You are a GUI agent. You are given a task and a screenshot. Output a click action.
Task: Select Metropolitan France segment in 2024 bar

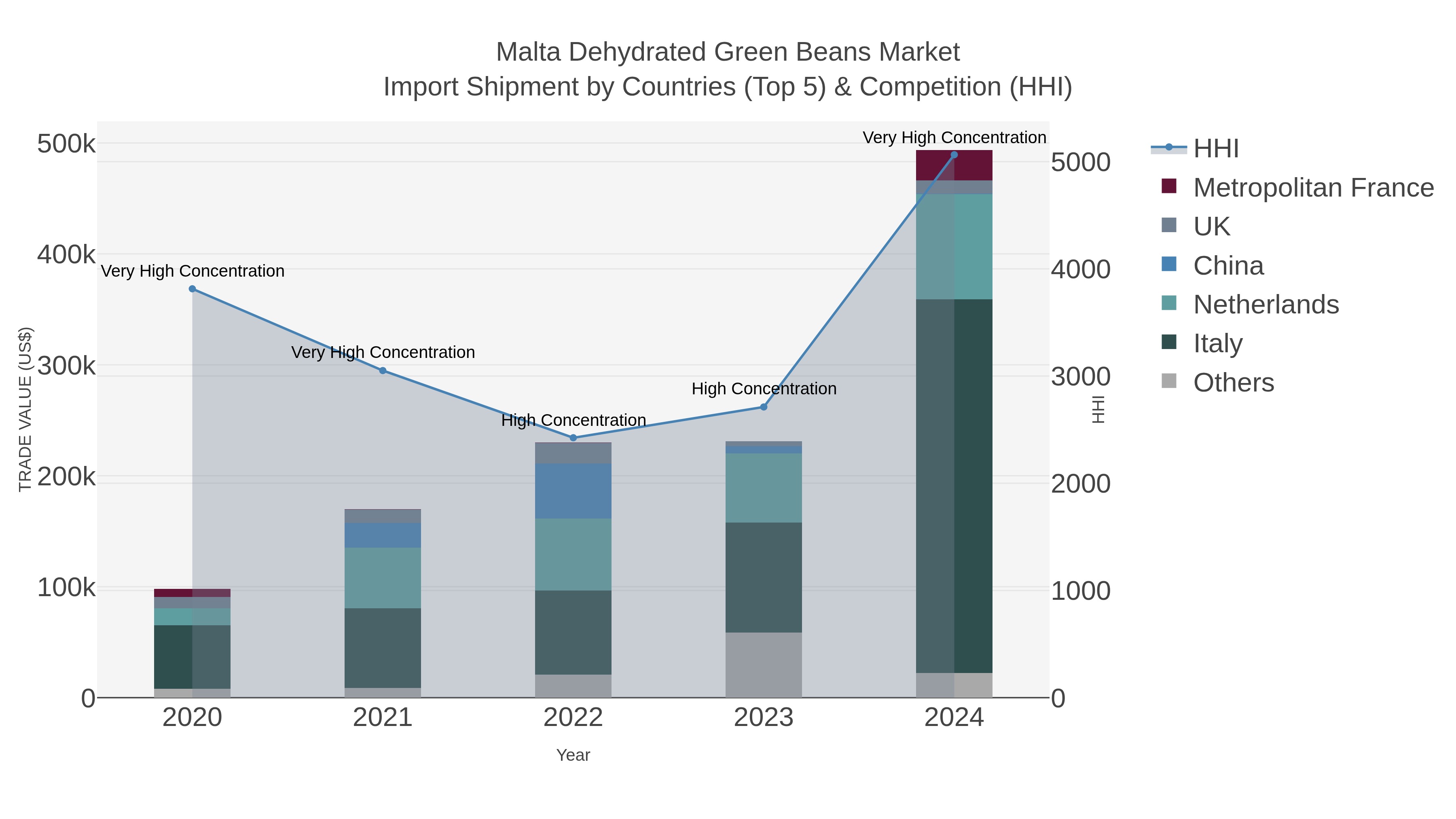point(954,165)
